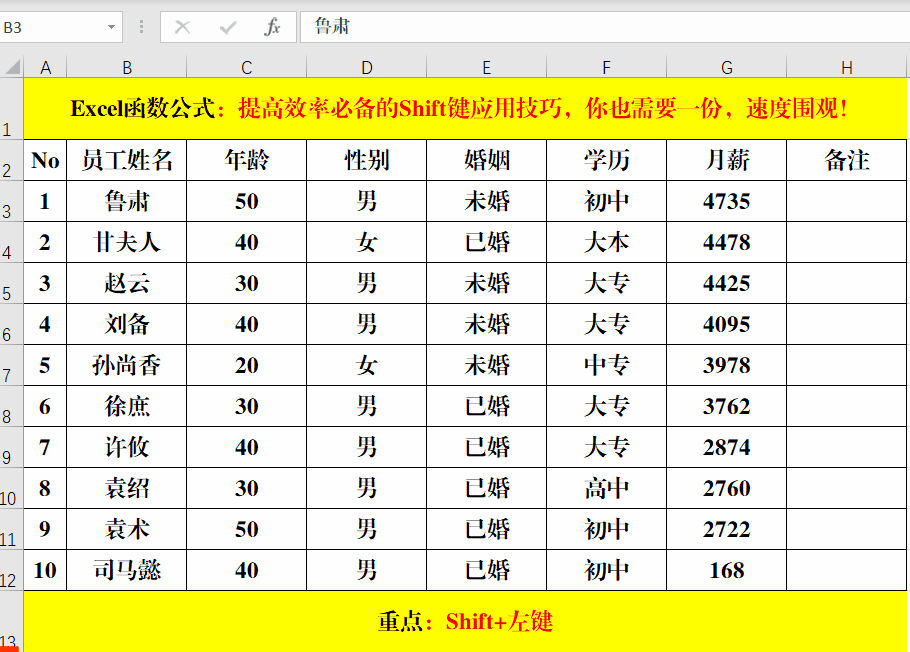The width and height of the screenshot is (910, 652).
Task: Click the 大本 education cell
Action: 606,242
